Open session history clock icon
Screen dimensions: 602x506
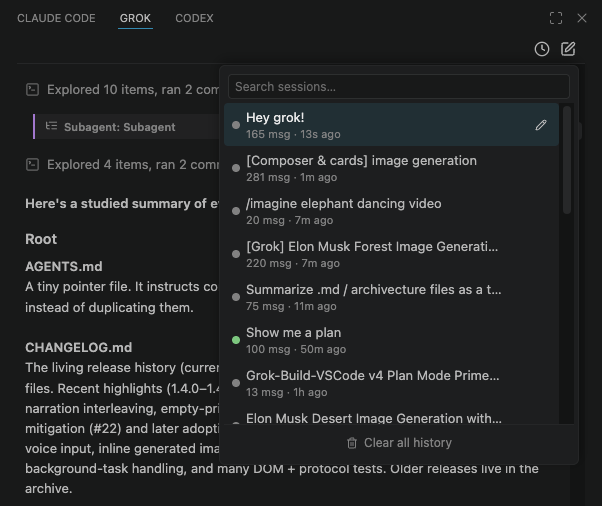click(542, 49)
